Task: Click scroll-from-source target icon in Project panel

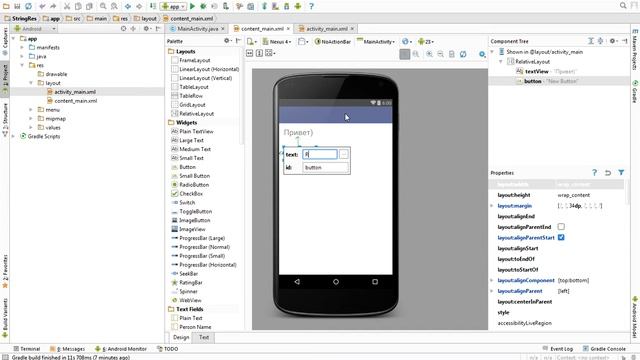Action: point(124,29)
